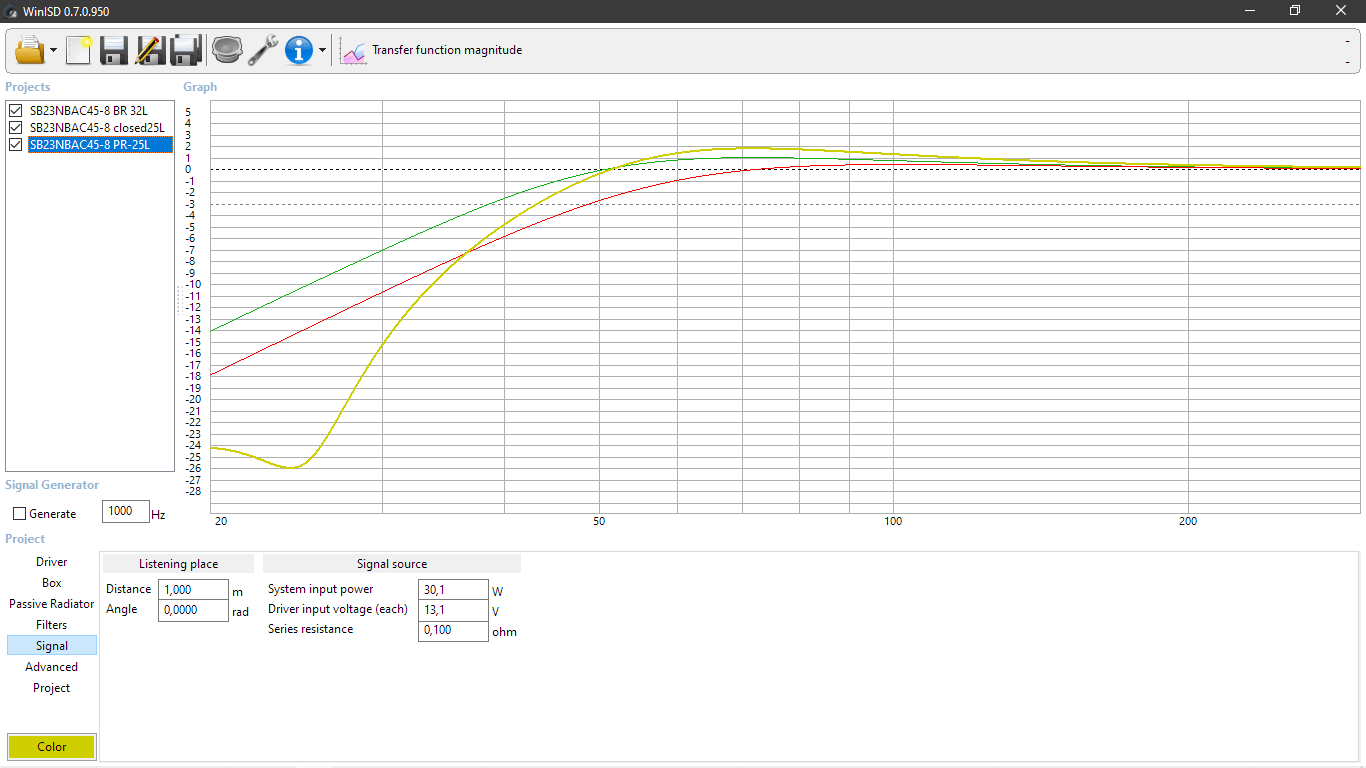The height and width of the screenshot is (768, 1366).
Task: Open the Project tab
Action: [52, 688]
